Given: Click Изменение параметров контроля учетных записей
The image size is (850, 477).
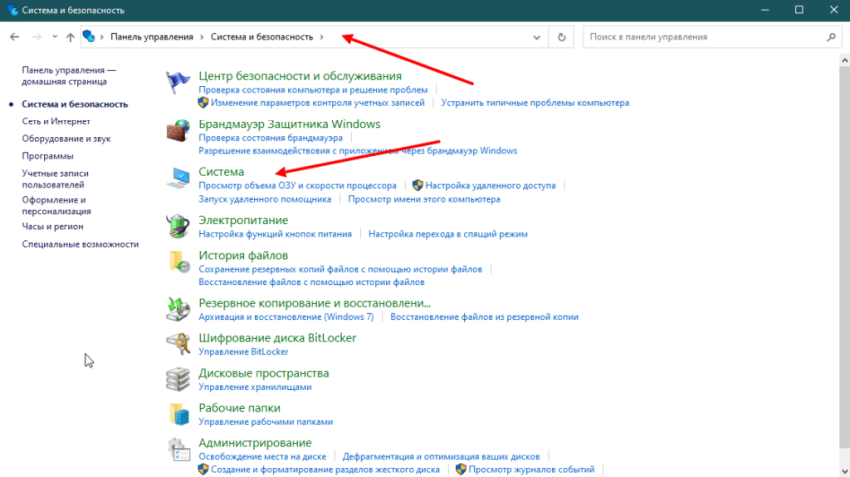Looking at the screenshot, I should point(318,102).
